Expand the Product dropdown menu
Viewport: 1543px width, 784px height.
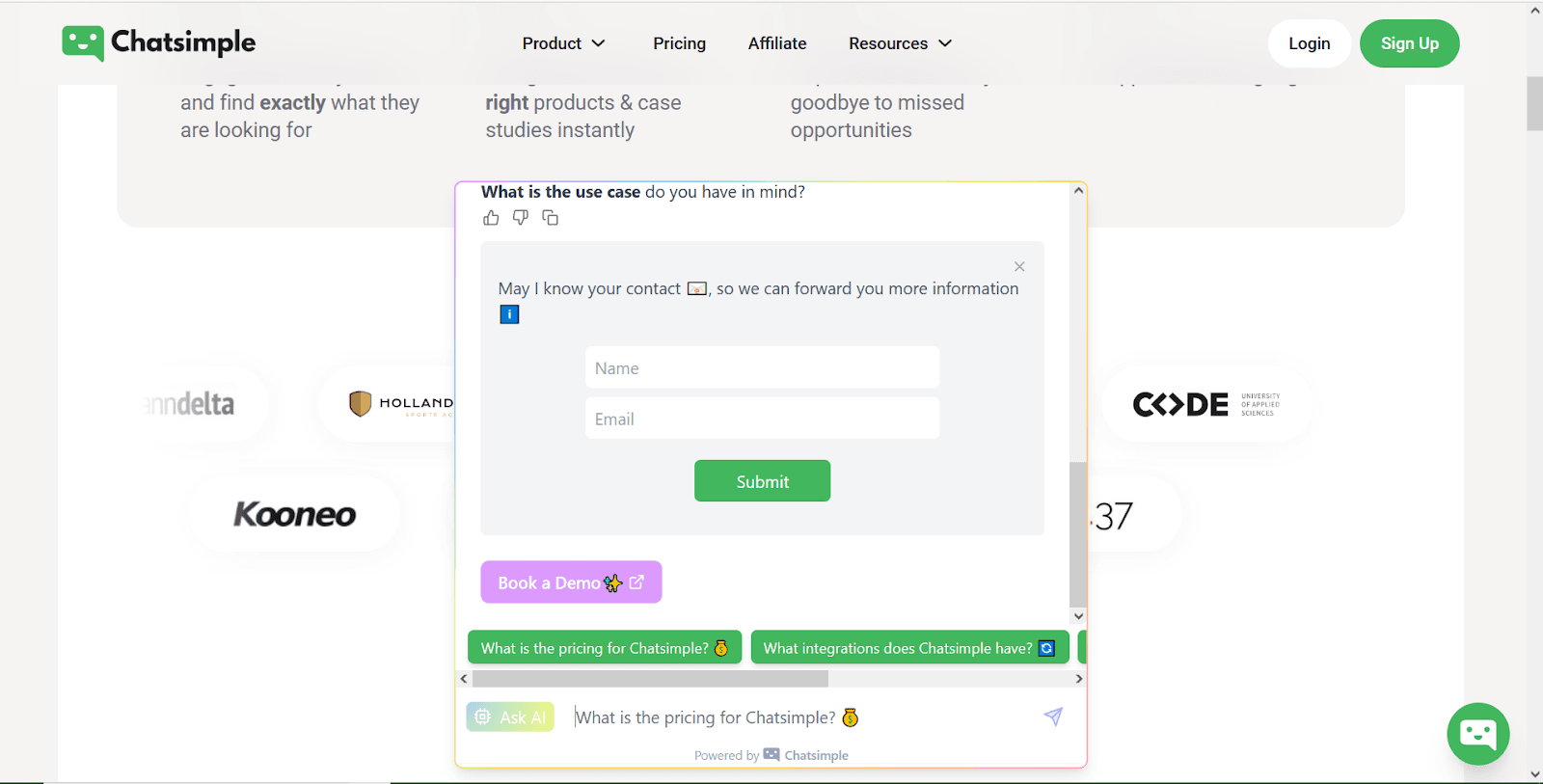pyautogui.click(x=563, y=43)
